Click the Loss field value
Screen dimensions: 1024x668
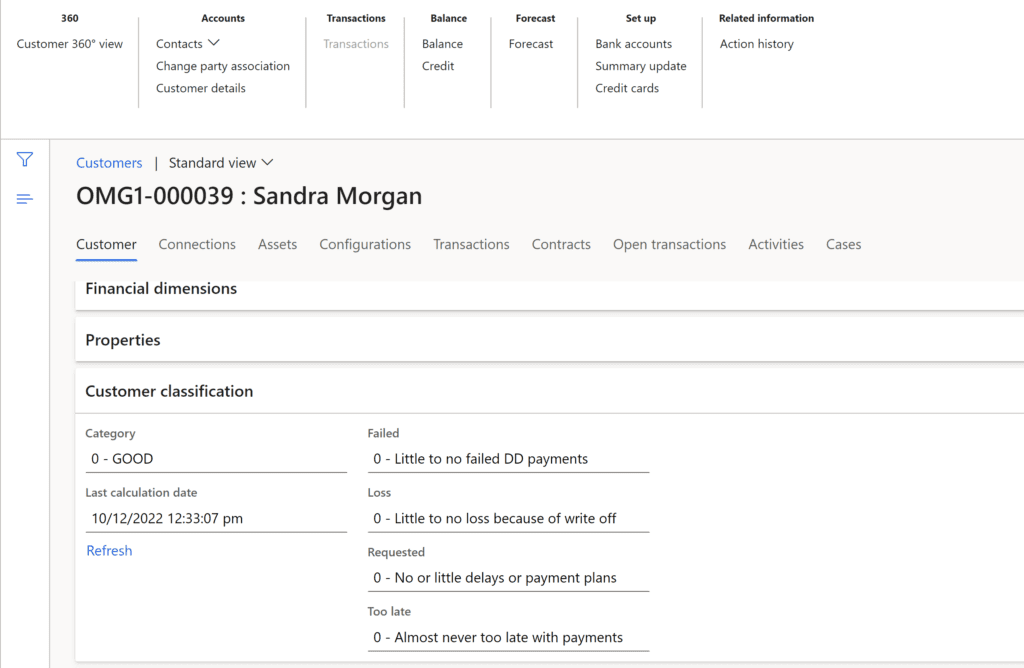(x=508, y=518)
